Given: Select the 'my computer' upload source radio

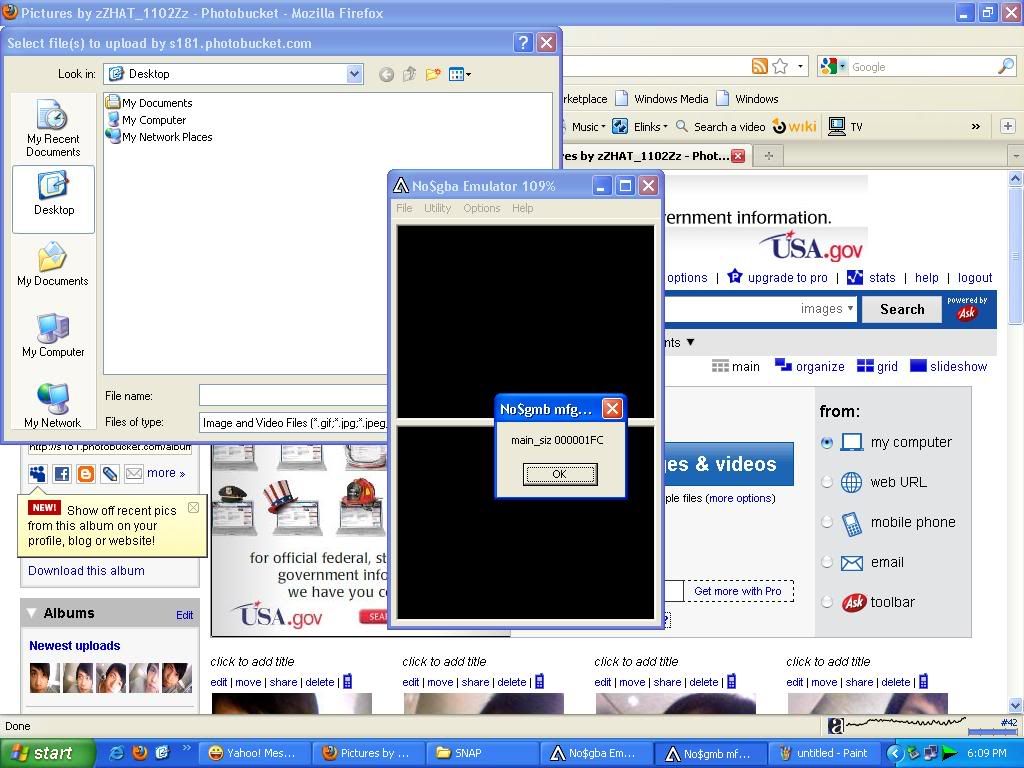Looking at the screenshot, I should click(x=827, y=442).
